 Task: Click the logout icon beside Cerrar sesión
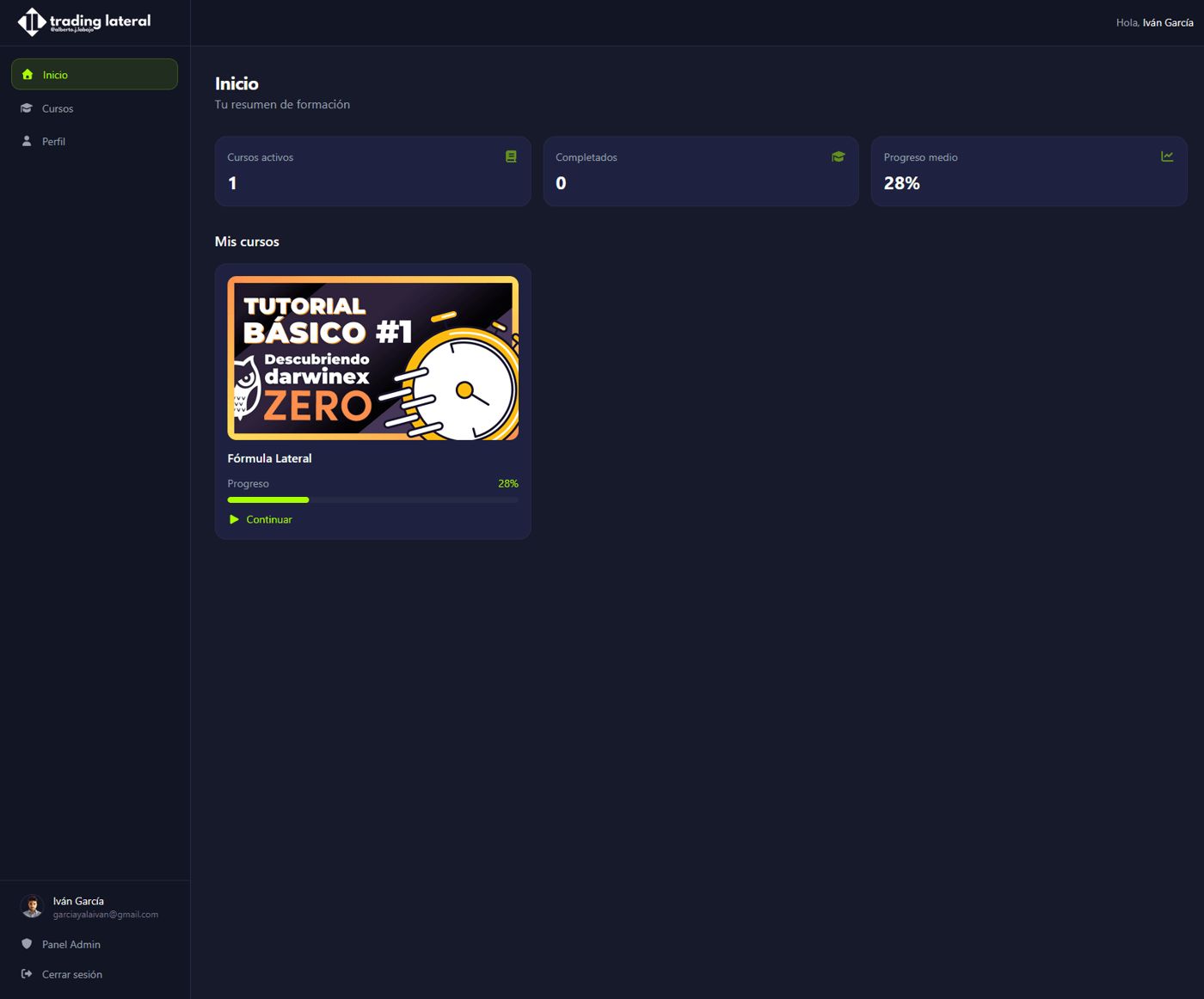pyautogui.click(x=27, y=974)
